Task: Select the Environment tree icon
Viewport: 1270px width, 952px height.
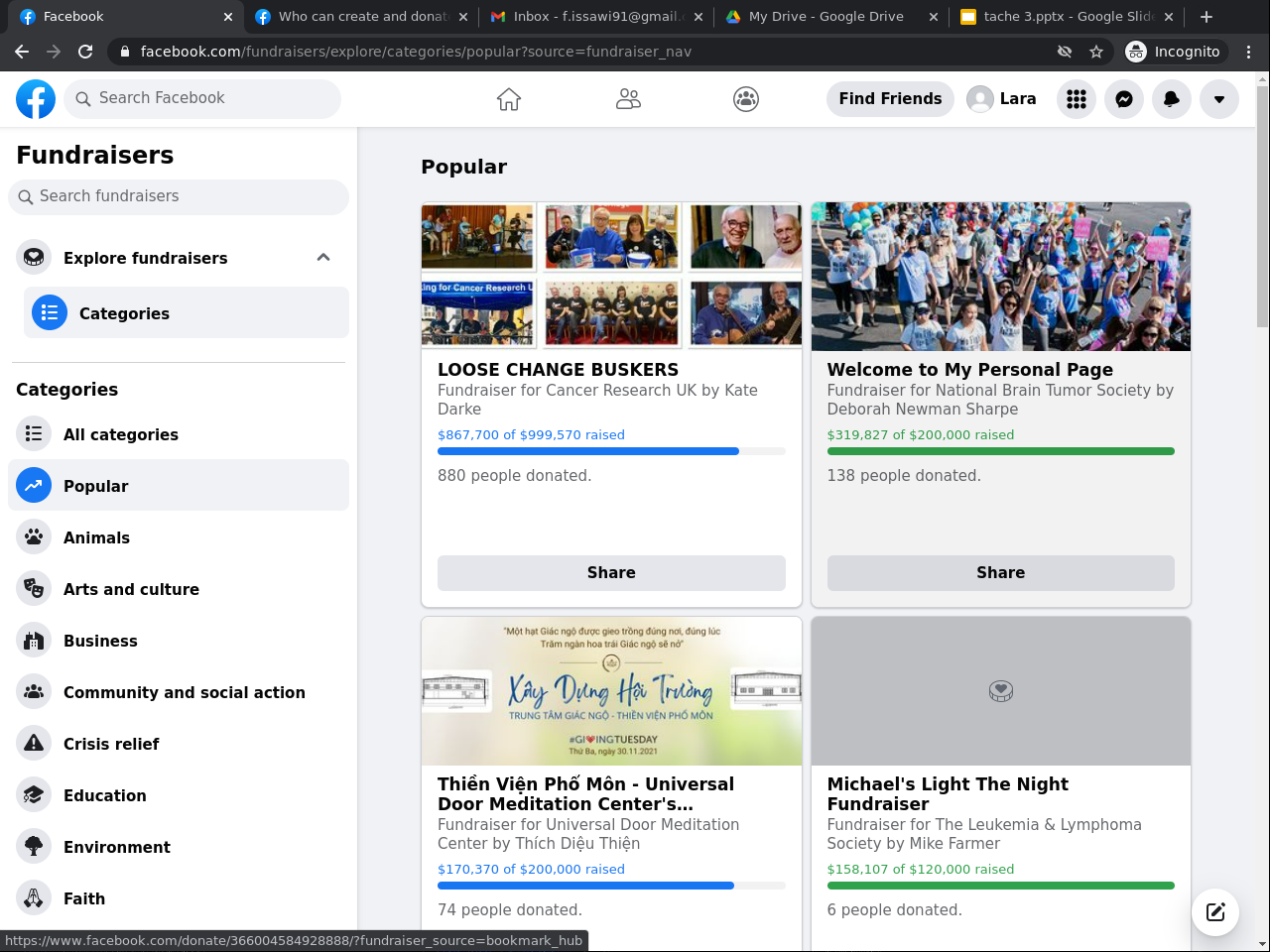Action: click(x=34, y=847)
